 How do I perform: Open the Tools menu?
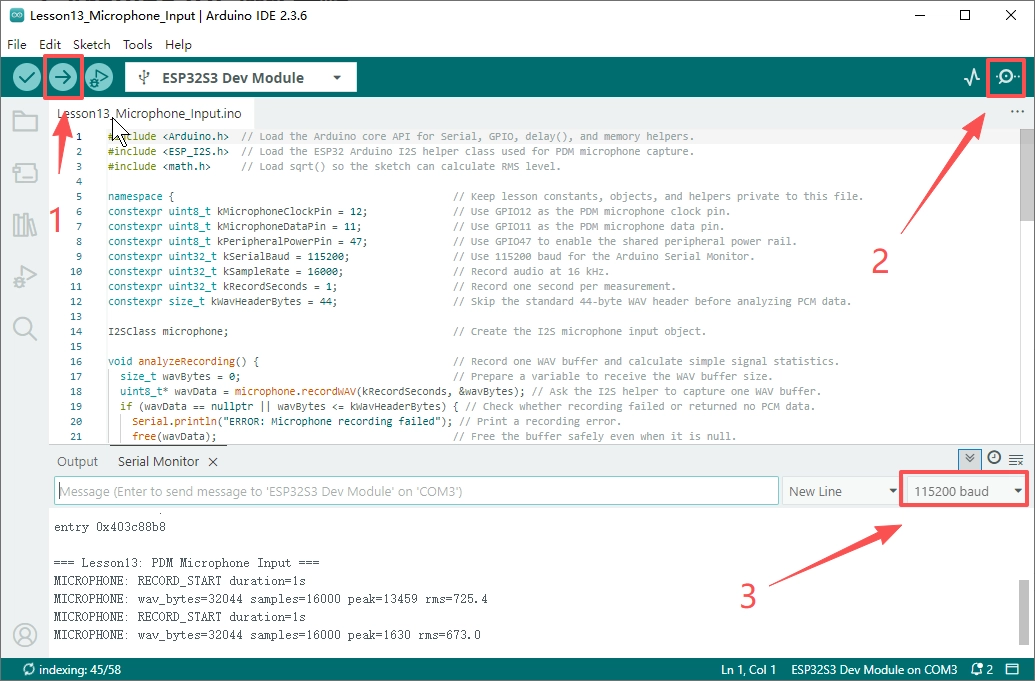(x=137, y=44)
